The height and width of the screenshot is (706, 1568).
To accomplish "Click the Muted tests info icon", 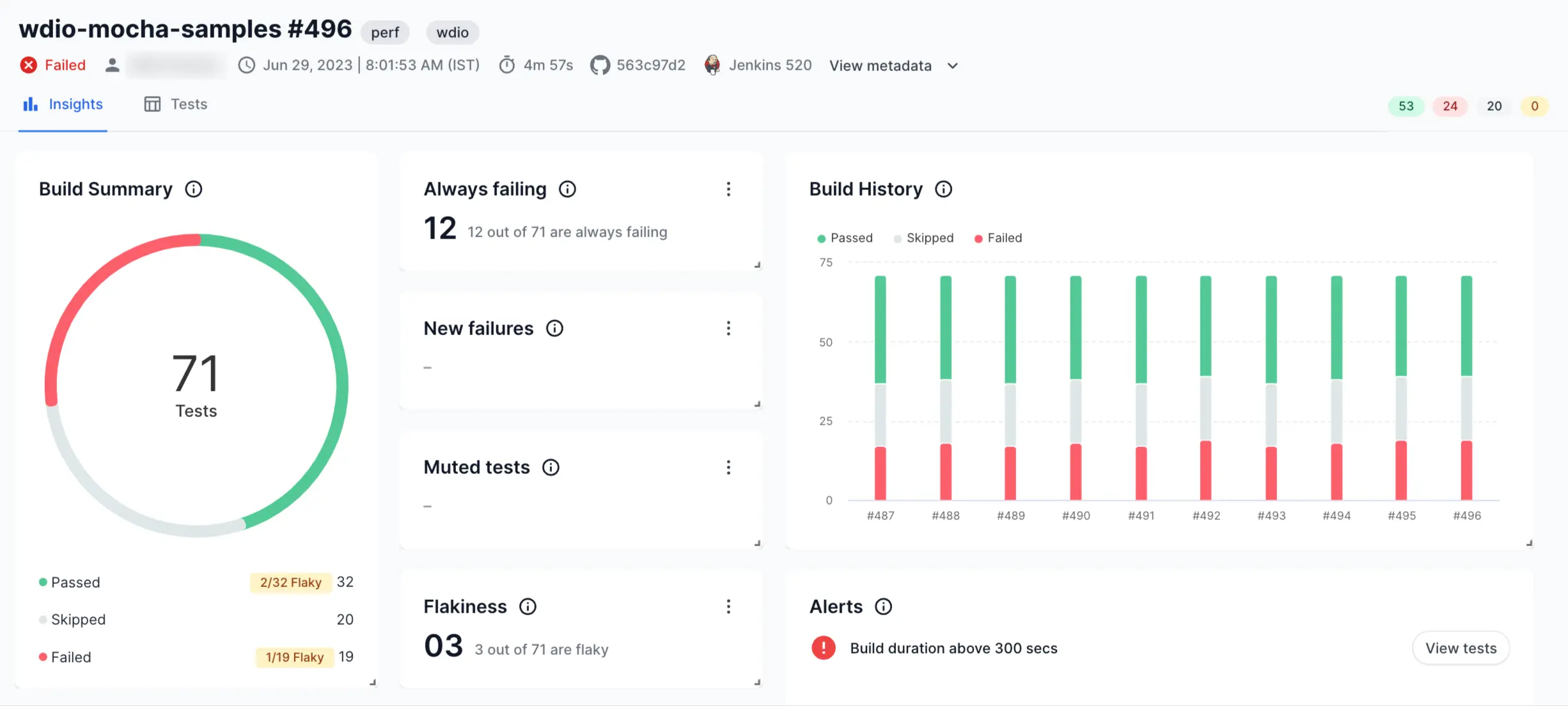I will point(551,467).
